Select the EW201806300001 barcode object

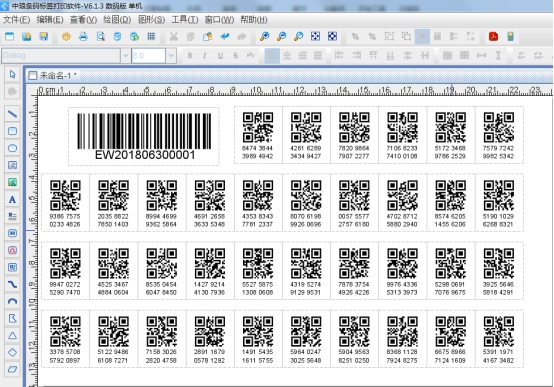[x=144, y=136]
